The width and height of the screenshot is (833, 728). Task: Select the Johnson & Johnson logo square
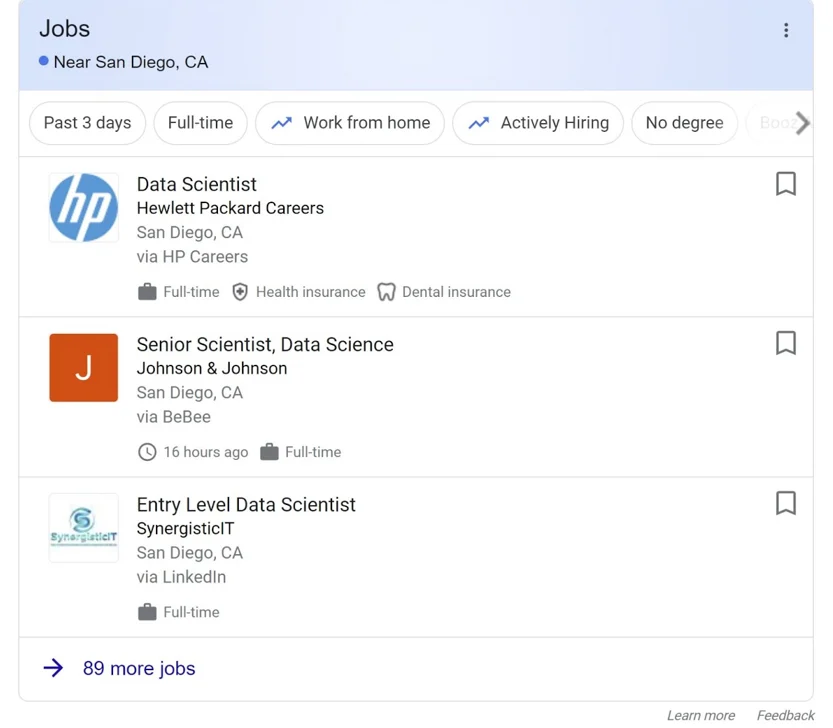click(x=83, y=367)
